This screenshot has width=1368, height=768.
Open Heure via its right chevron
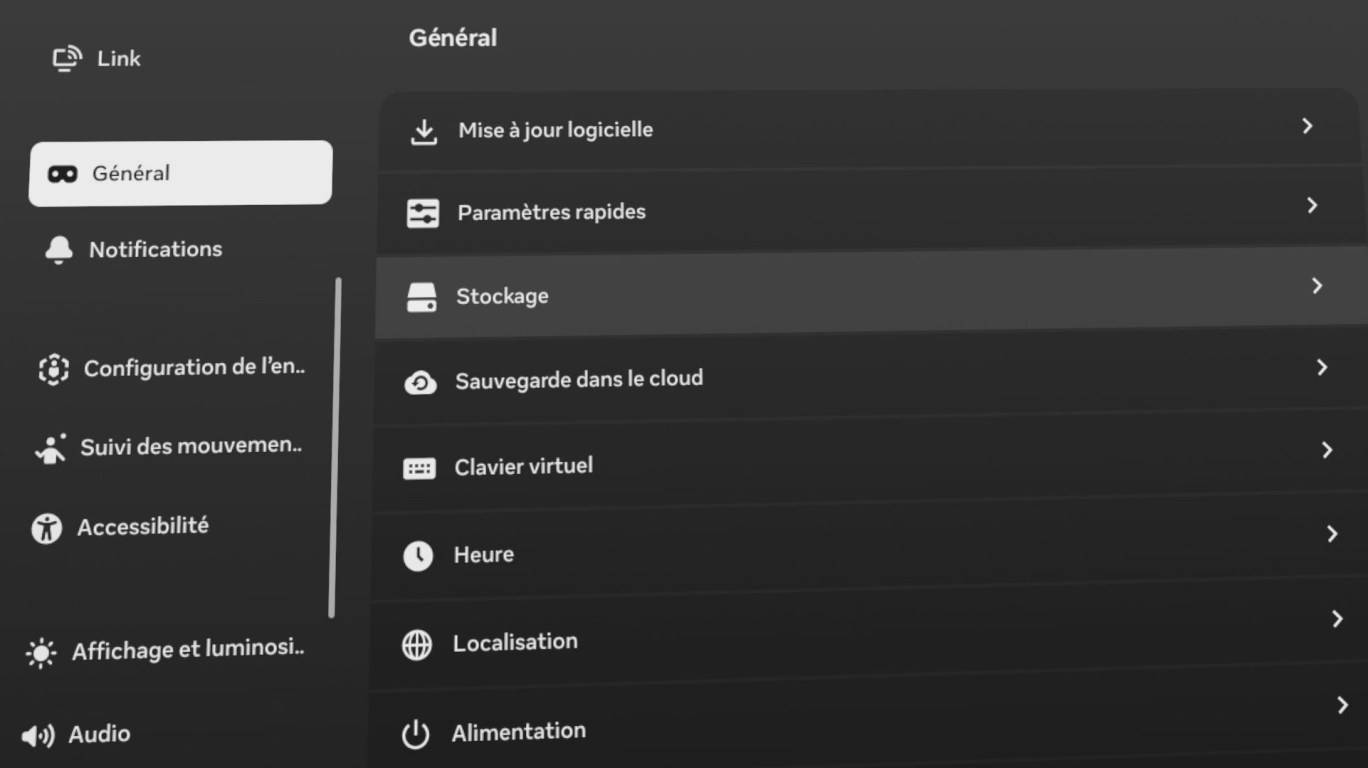[x=1332, y=534]
